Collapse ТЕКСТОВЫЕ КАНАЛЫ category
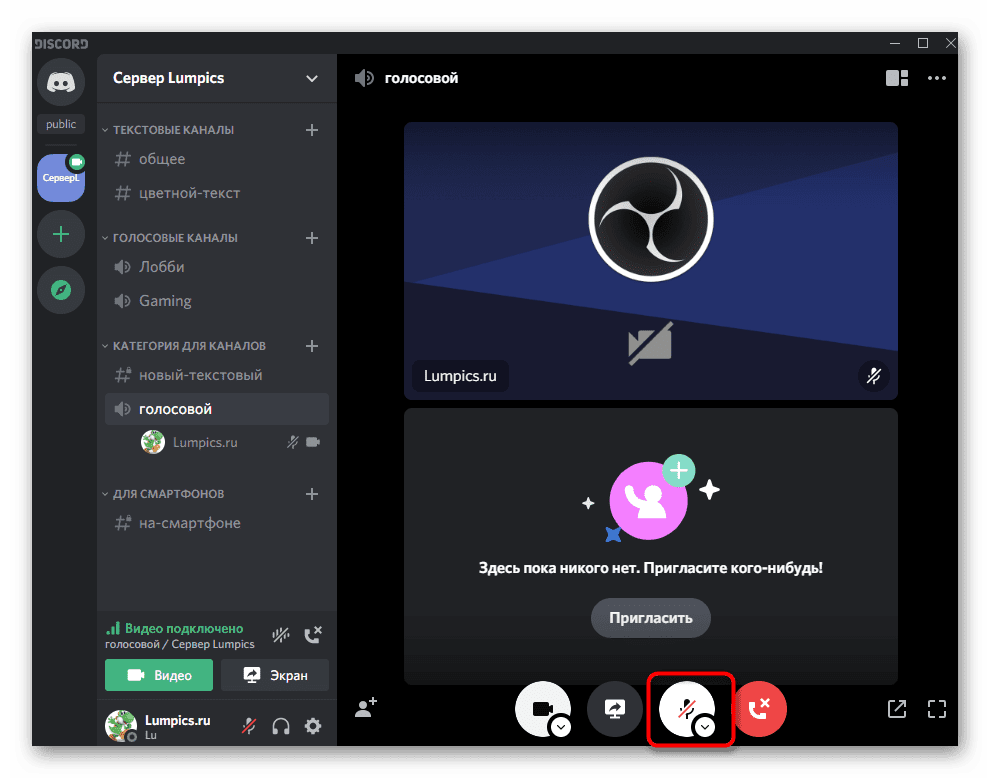The image size is (990, 778). tap(167, 130)
